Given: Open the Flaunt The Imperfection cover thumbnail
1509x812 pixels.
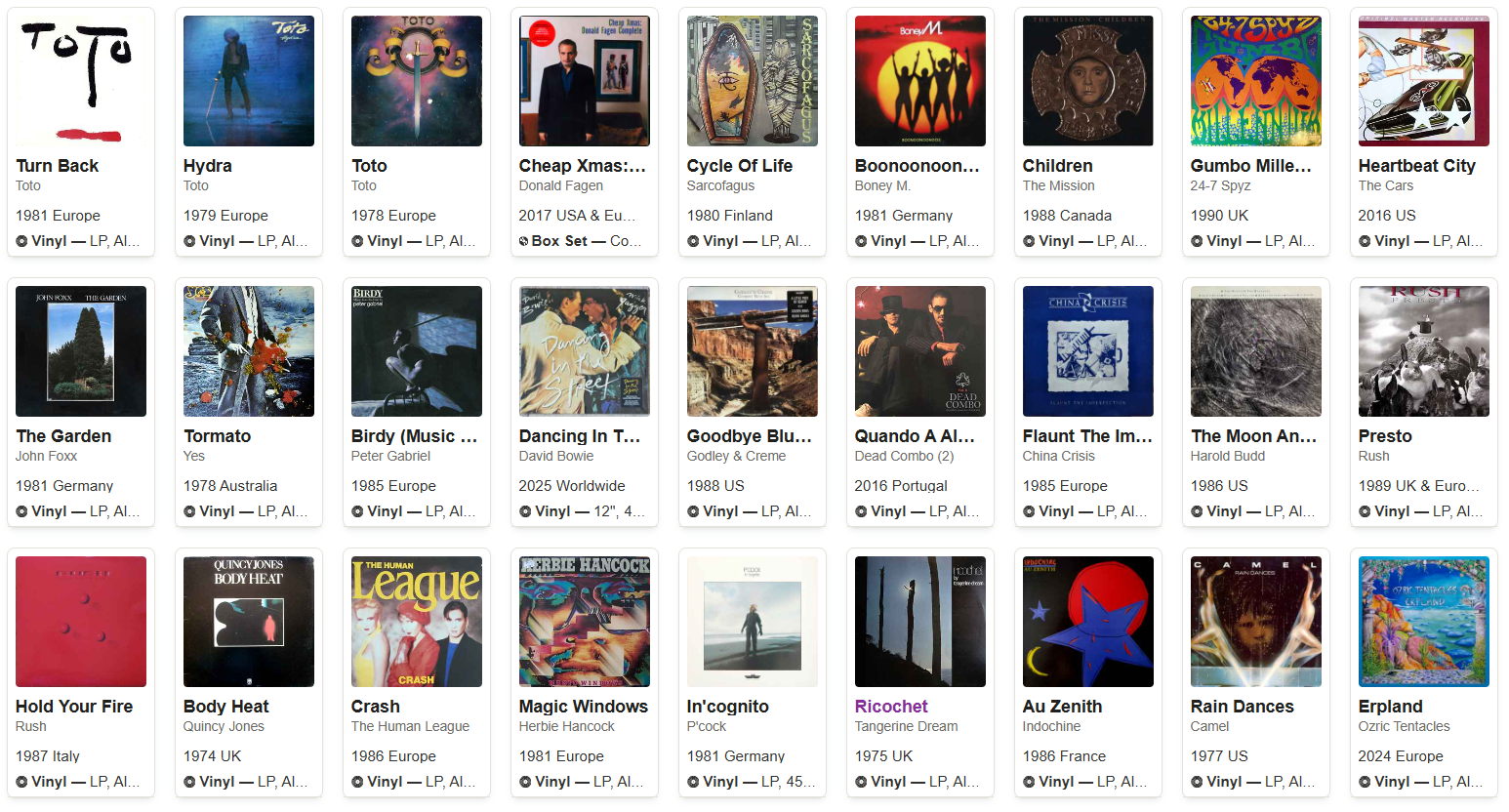Looking at the screenshot, I should (x=1088, y=351).
